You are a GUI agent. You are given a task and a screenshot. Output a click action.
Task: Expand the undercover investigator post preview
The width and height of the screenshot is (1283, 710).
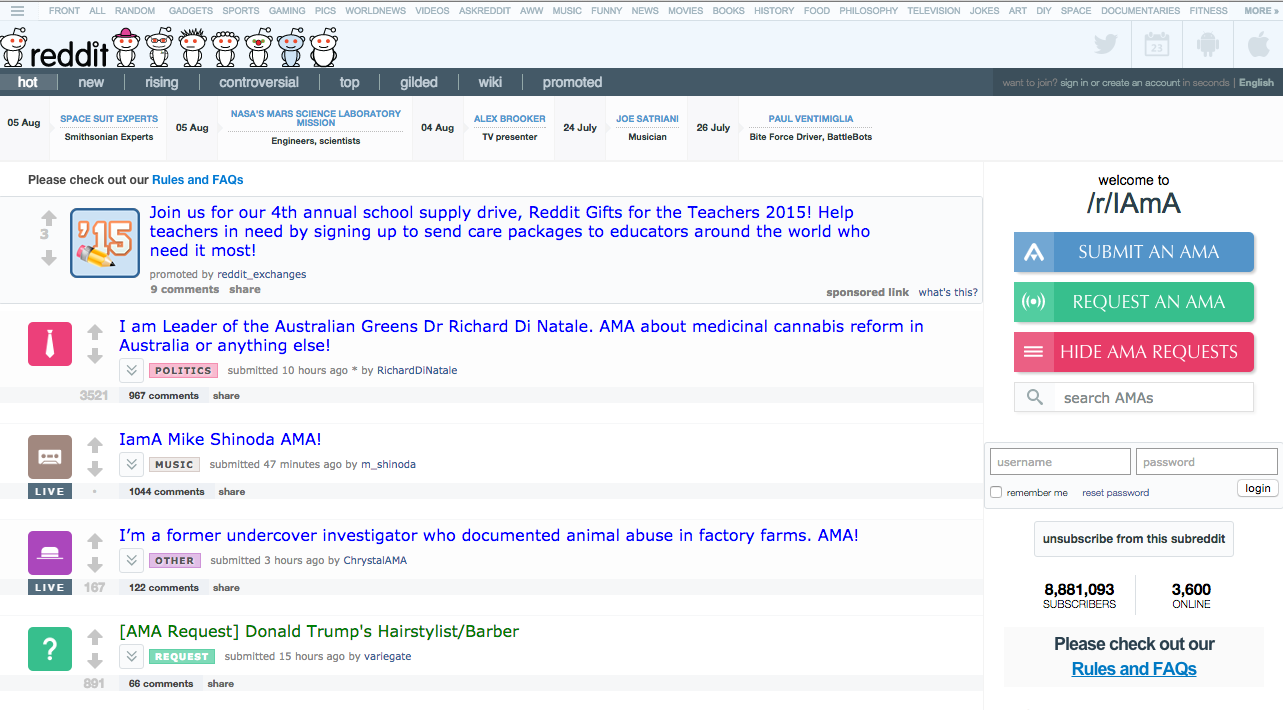click(131, 560)
